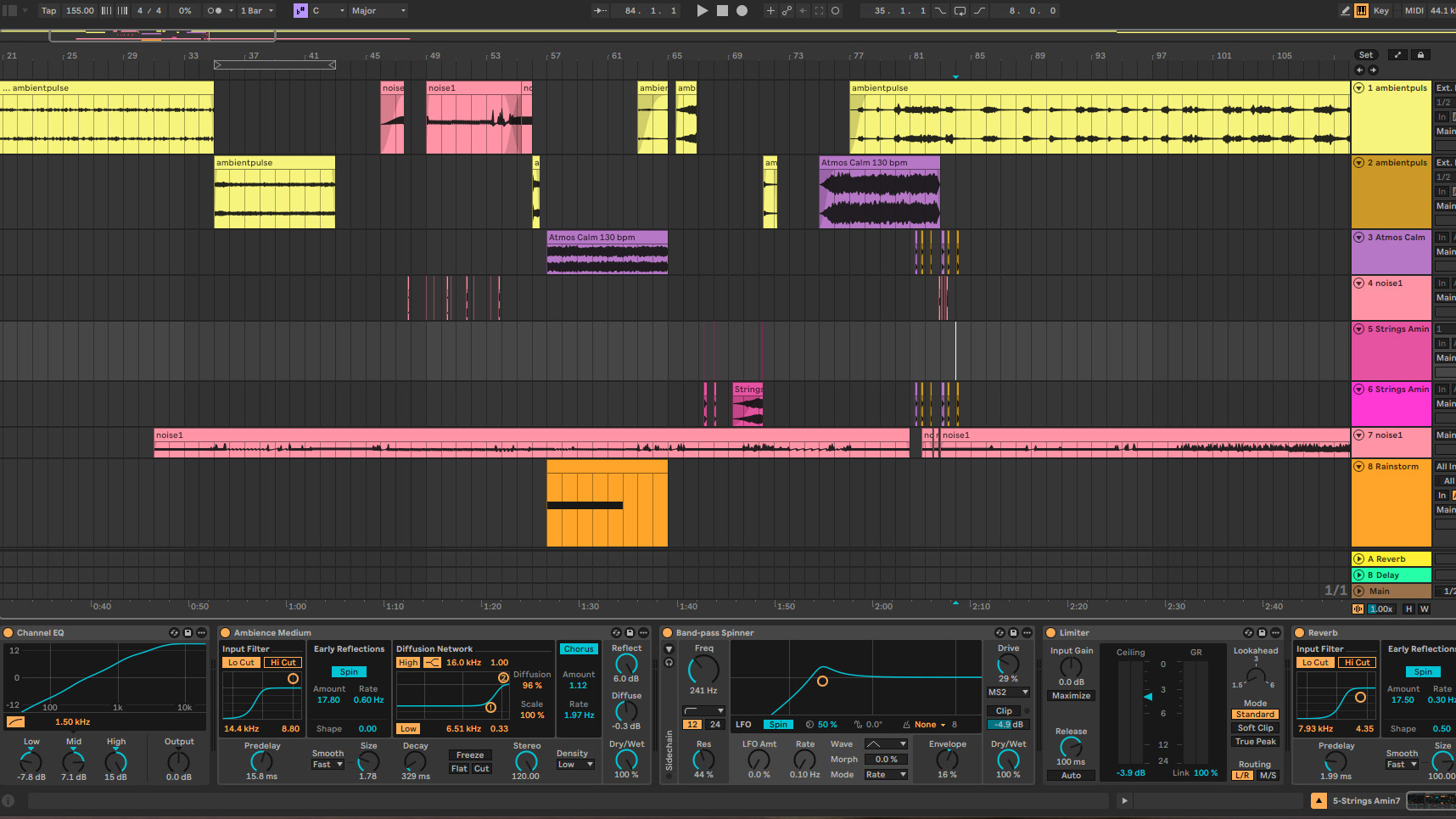Toggle computer MIDI keyboard icon
The width and height of the screenshot is (1456, 819).
(x=1361, y=11)
